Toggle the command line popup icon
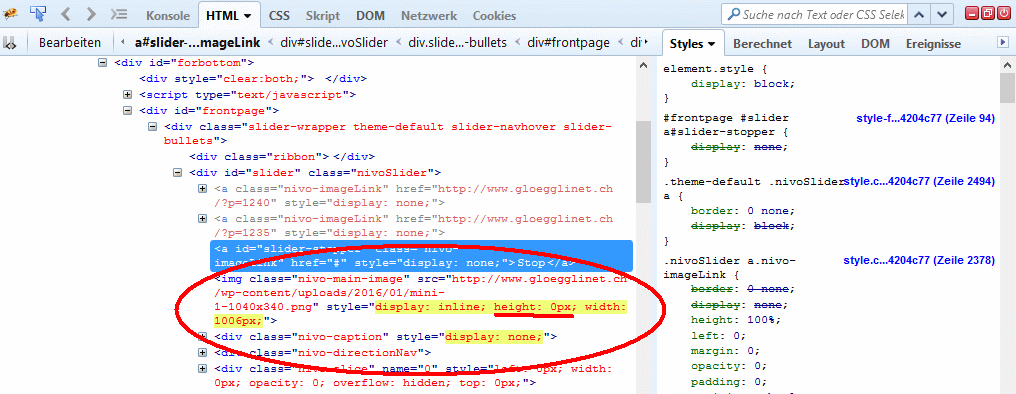This screenshot has height=394, width=1016. point(119,13)
